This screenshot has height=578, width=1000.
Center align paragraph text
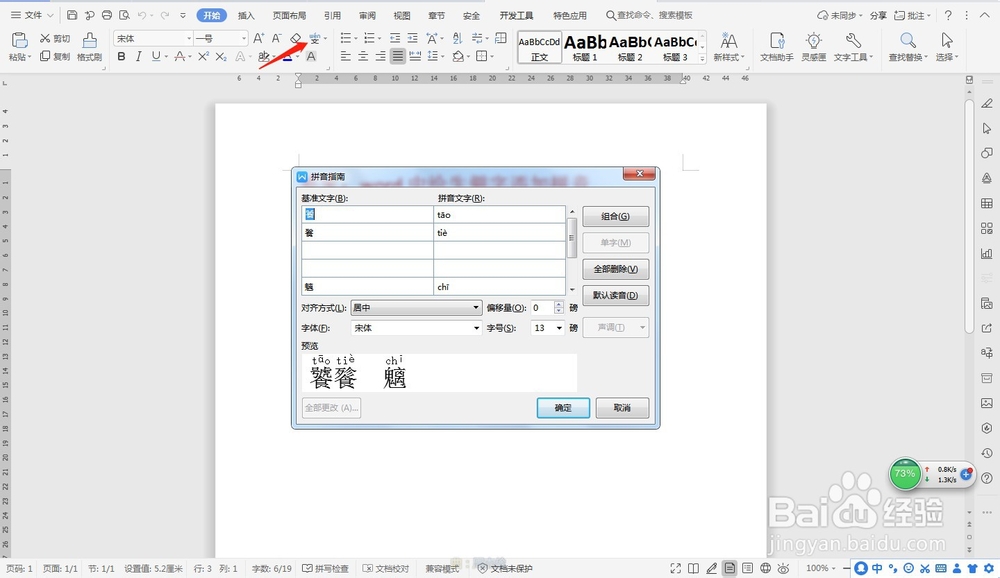363,56
